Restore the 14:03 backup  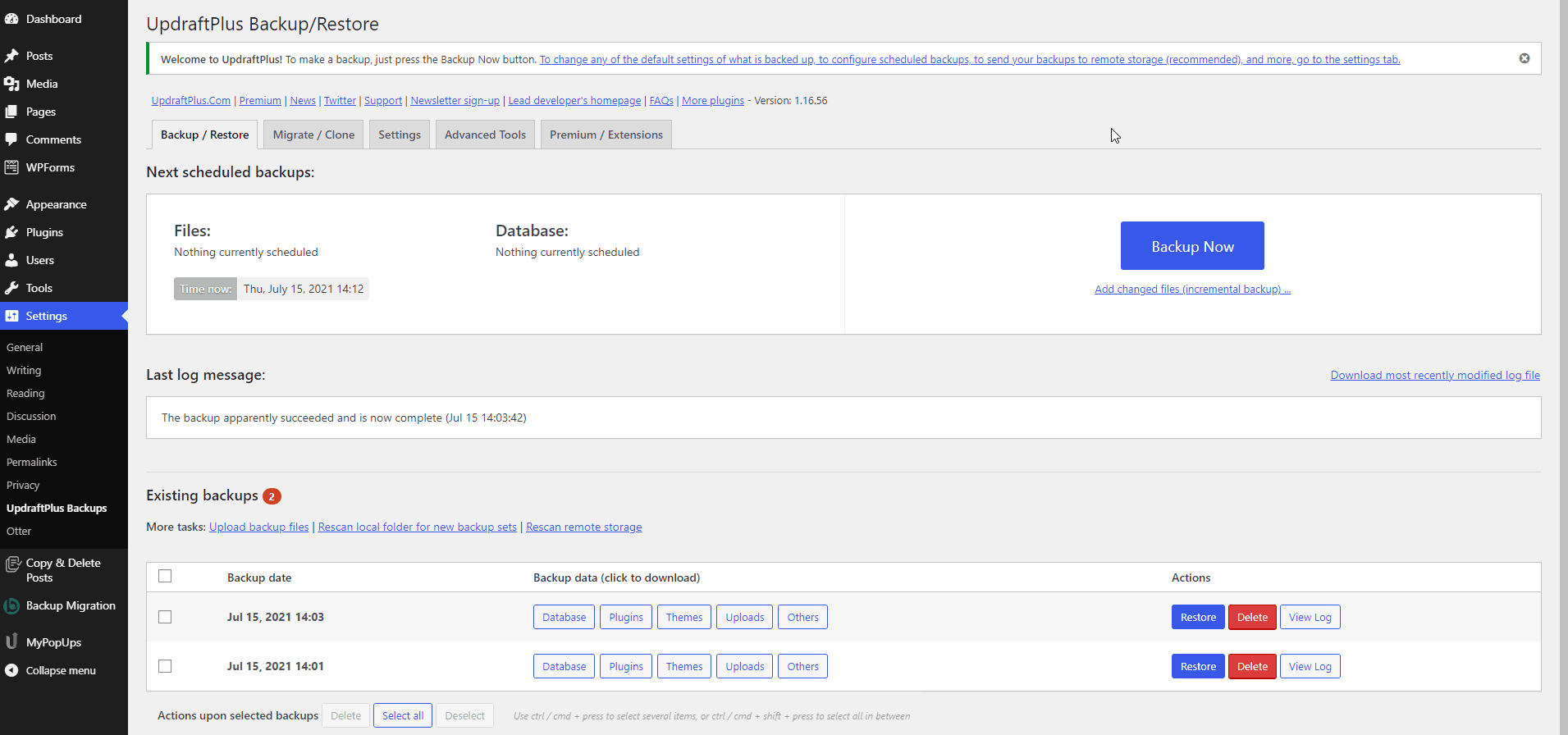click(x=1197, y=617)
